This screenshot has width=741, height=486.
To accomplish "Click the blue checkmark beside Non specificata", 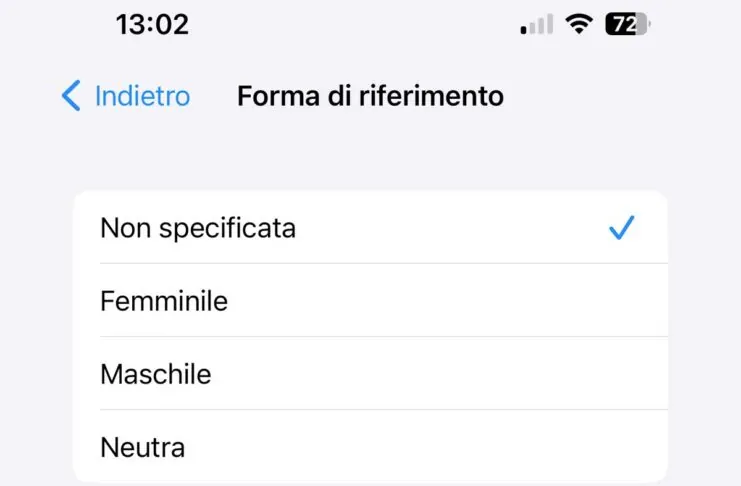I will coord(622,229).
